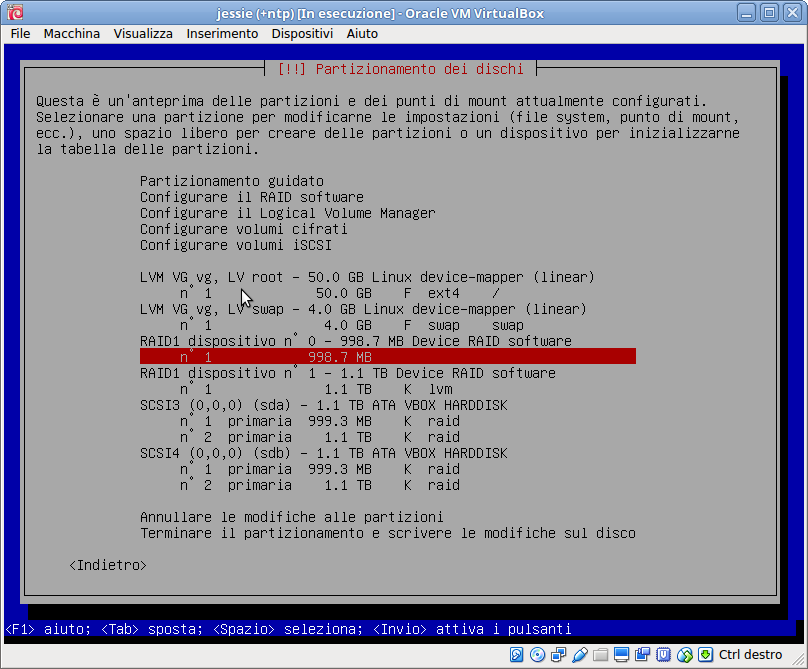The width and height of the screenshot is (808, 669).
Task: Click the window resize grip corner
Action: [799, 660]
